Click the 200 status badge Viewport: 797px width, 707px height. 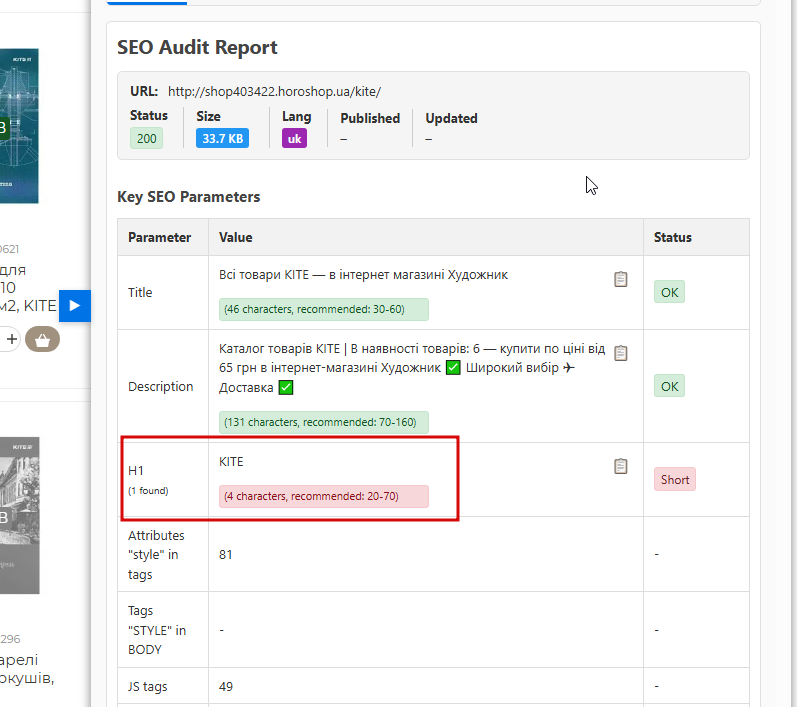[x=146, y=138]
